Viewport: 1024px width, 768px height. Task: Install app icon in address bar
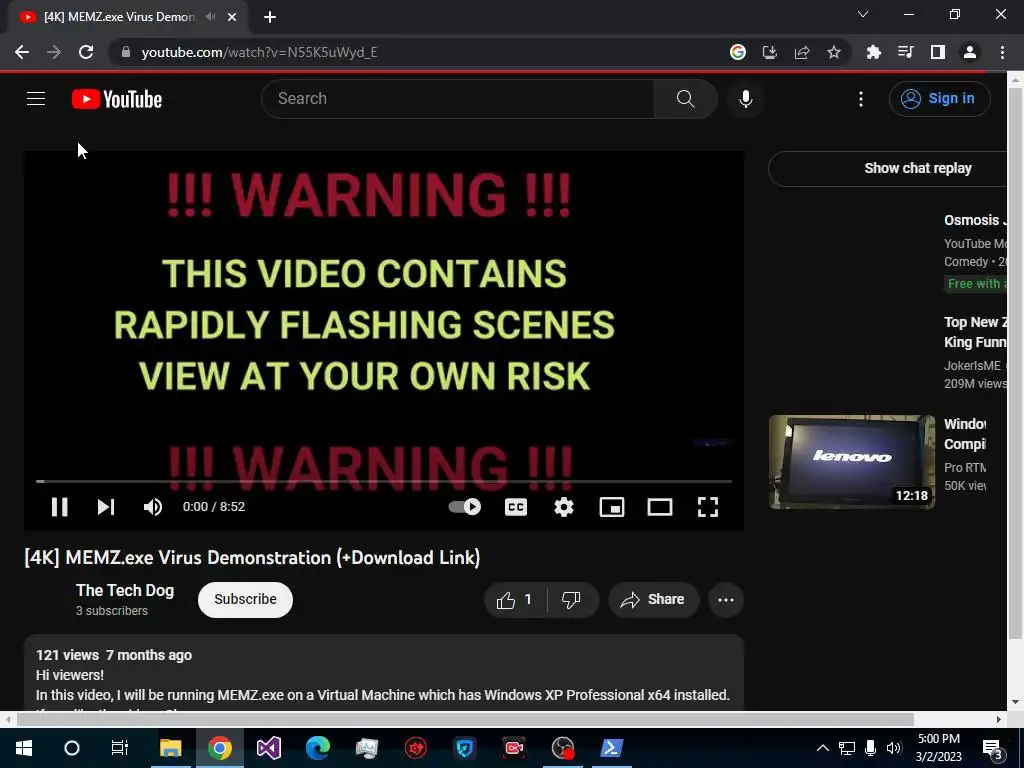click(x=770, y=52)
